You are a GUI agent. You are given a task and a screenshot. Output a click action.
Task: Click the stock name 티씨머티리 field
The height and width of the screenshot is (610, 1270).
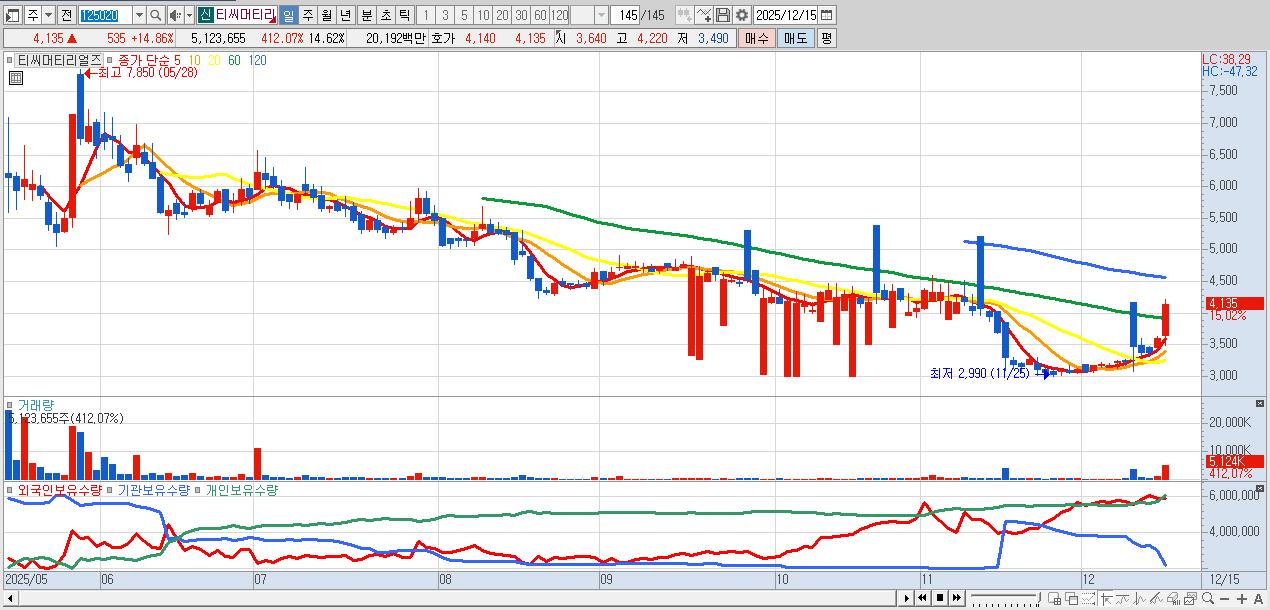[245, 15]
